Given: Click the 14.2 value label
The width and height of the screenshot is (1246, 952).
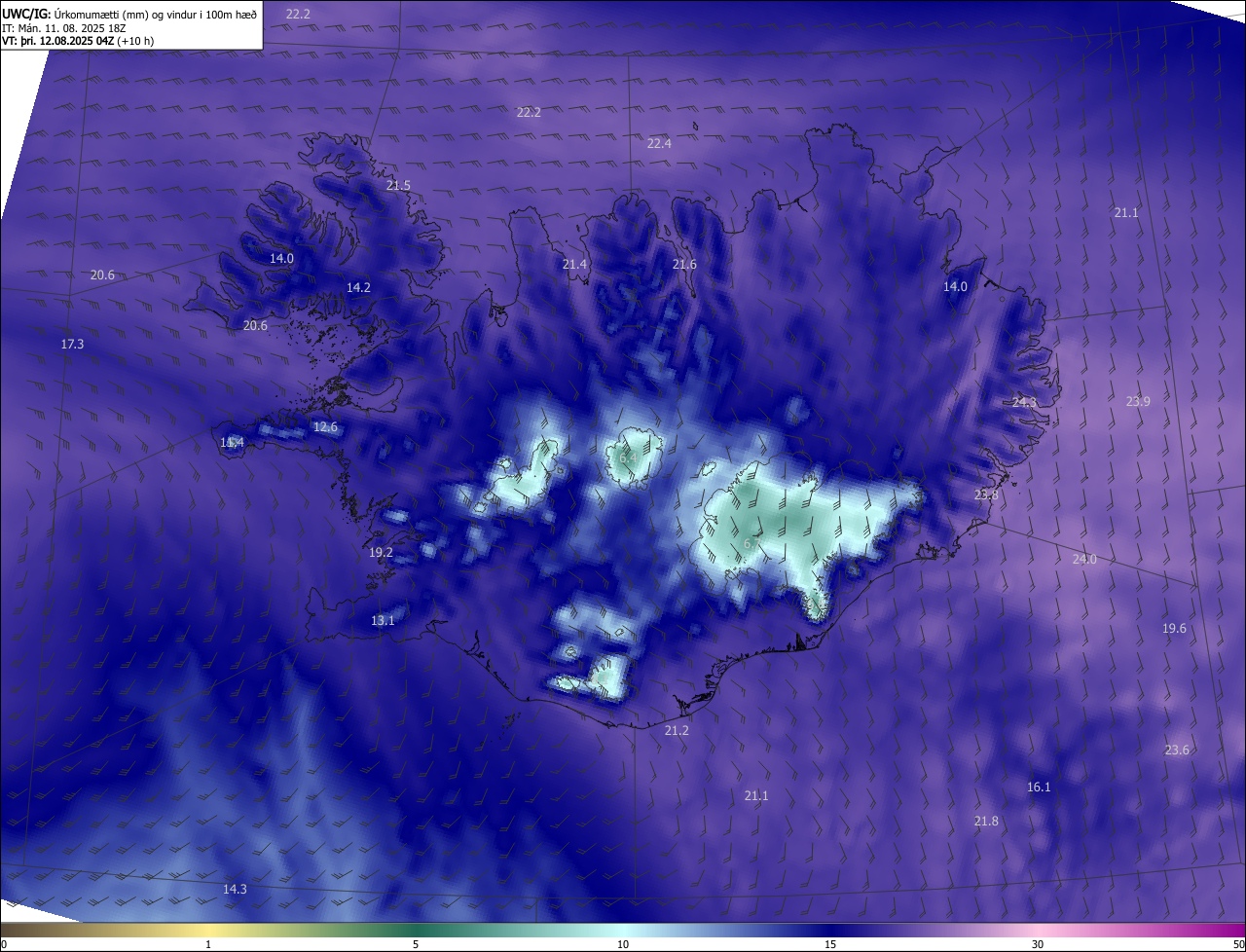Looking at the screenshot, I should 358,287.
